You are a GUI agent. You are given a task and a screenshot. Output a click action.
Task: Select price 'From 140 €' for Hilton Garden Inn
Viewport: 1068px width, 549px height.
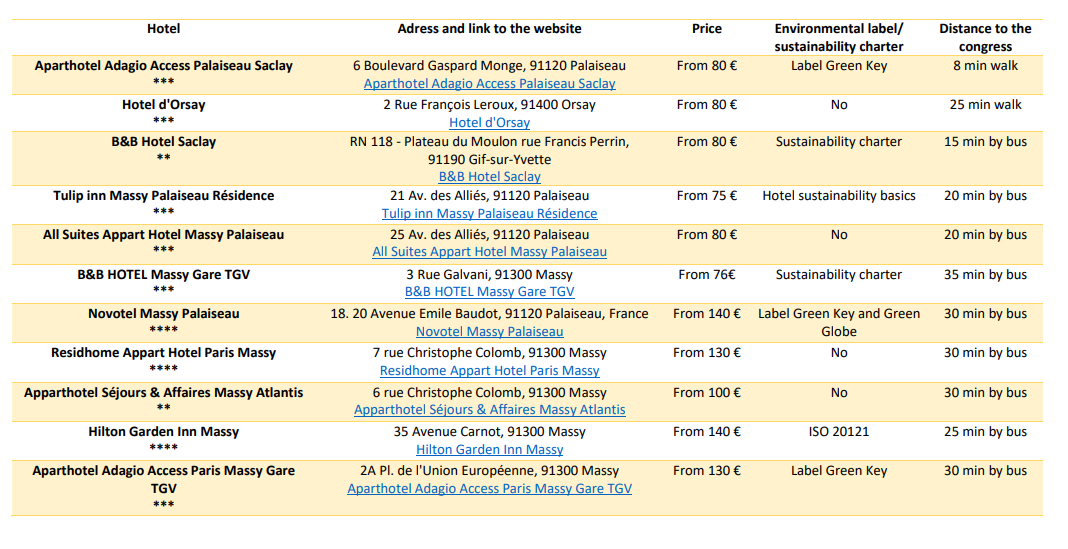(x=706, y=432)
